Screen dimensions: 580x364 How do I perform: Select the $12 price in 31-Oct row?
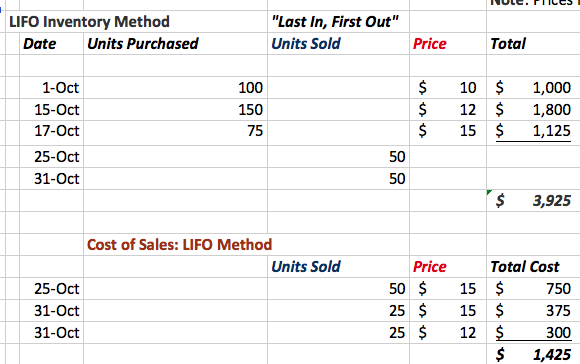tap(448, 333)
